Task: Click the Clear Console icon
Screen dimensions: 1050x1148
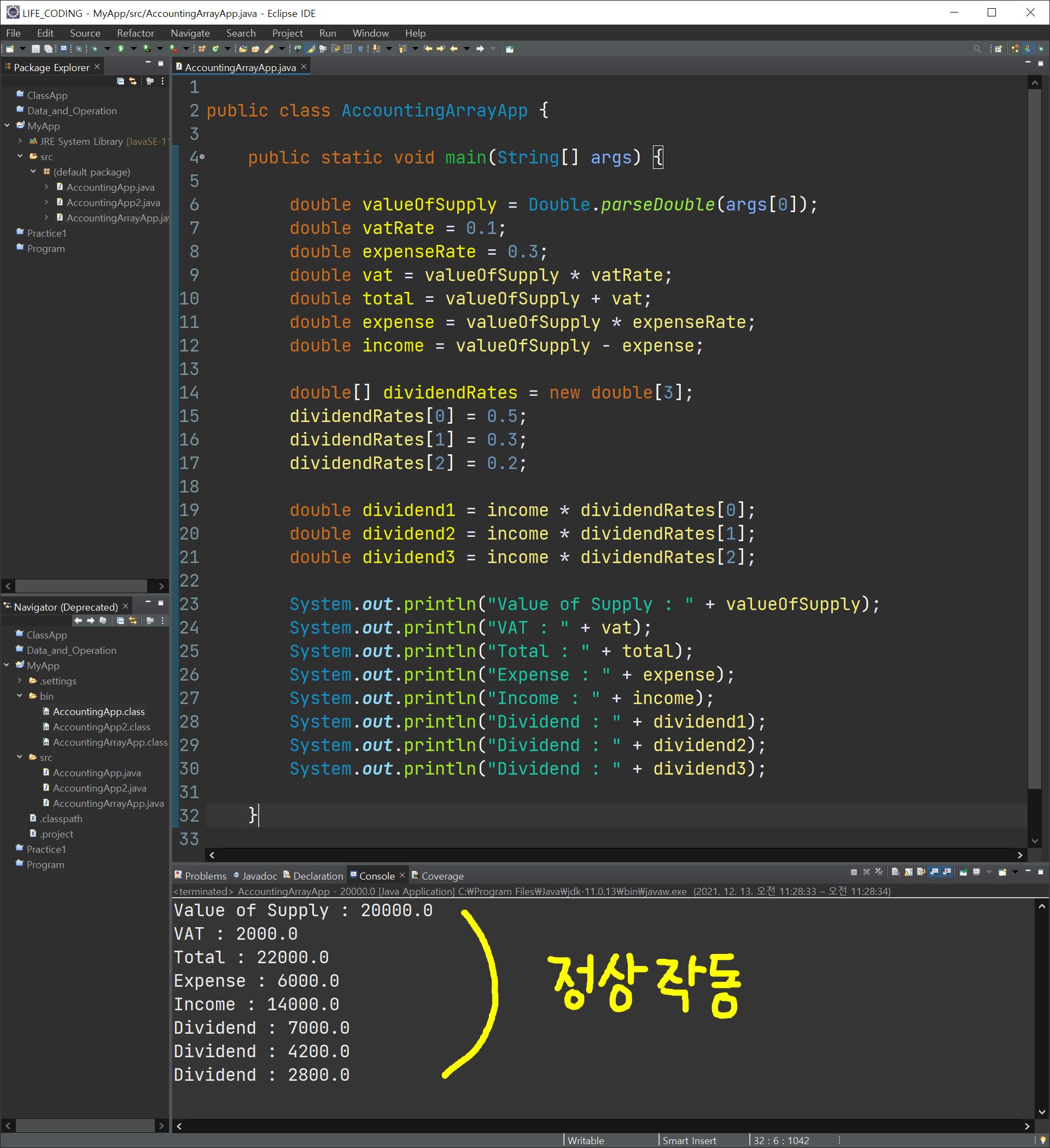Action: pyautogui.click(x=896, y=872)
